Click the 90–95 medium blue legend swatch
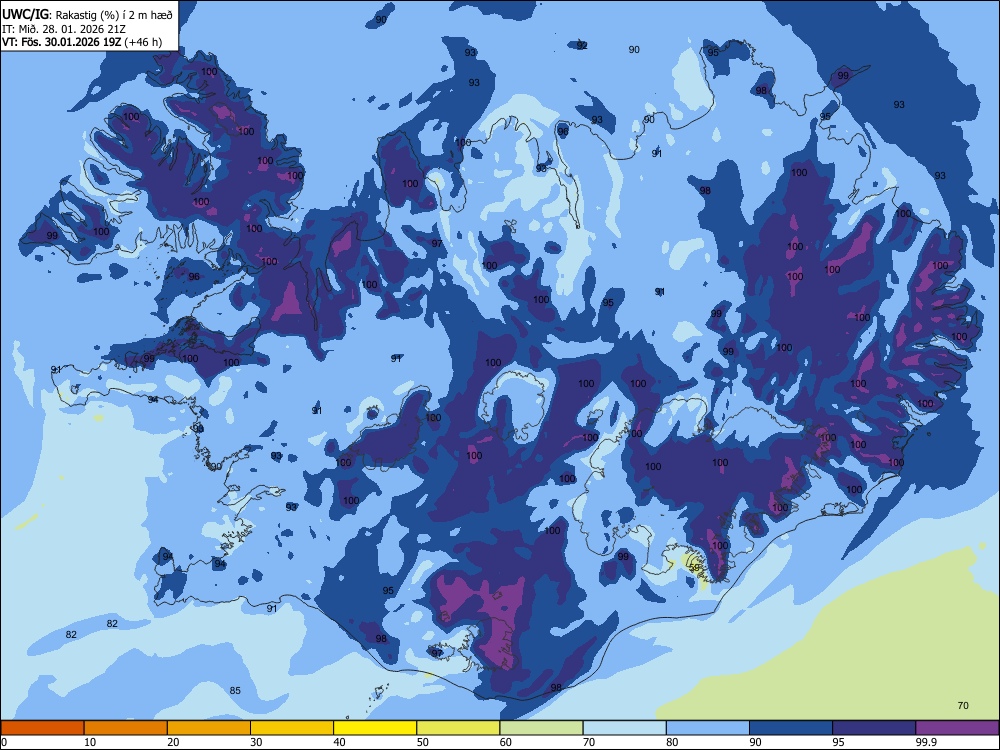Screen dimensions: 1000x750 (x=791, y=728)
